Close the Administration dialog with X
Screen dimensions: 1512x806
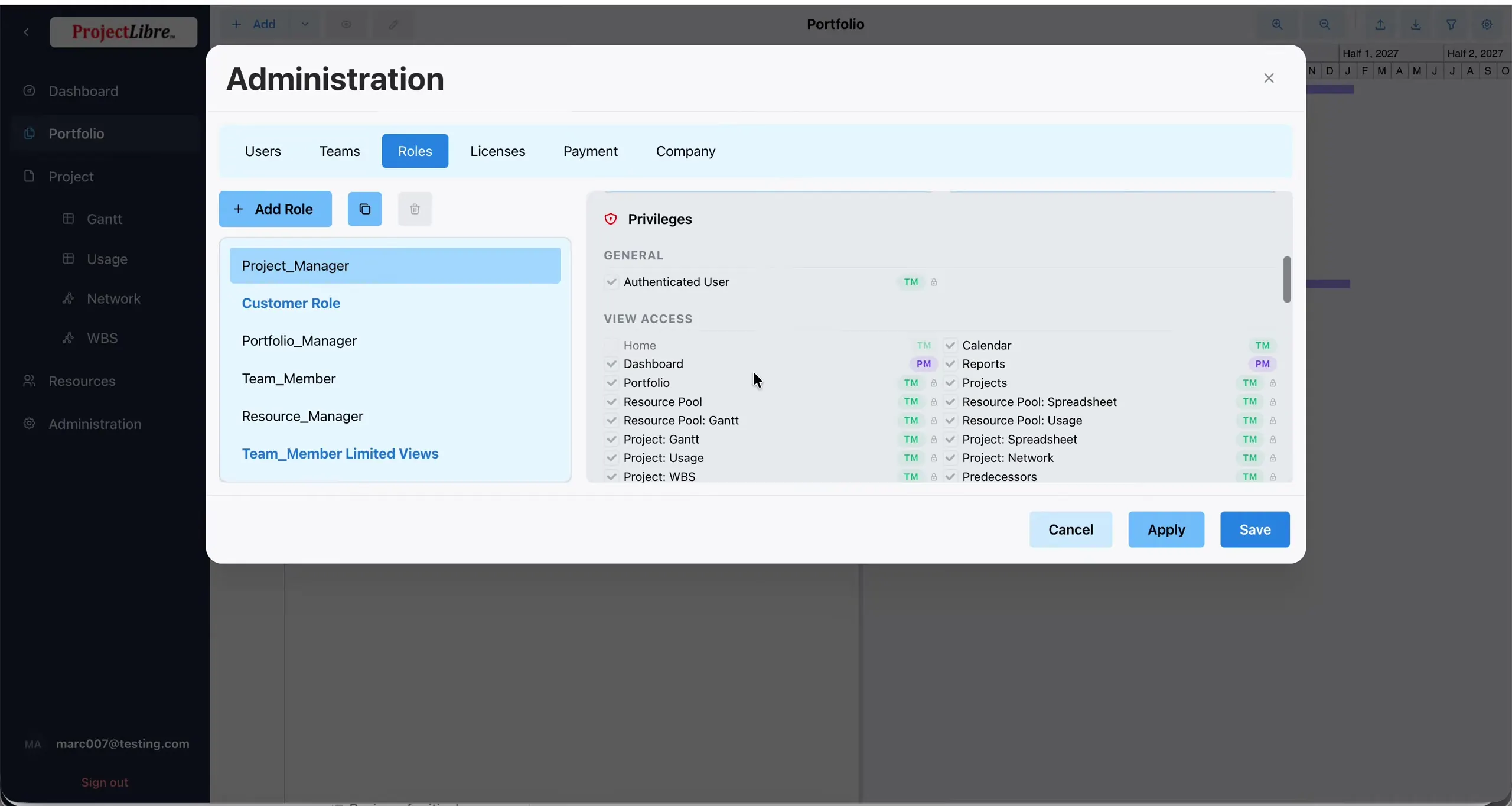[1268, 78]
